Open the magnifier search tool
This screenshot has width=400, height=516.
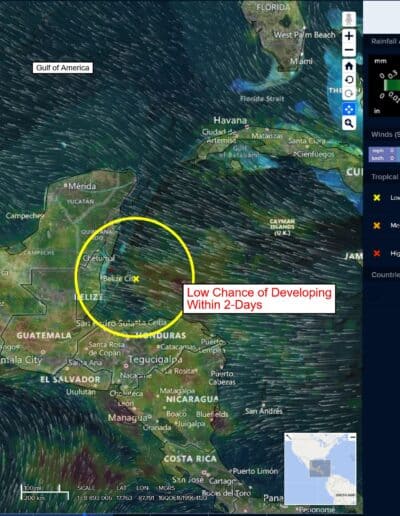(349, 123)
